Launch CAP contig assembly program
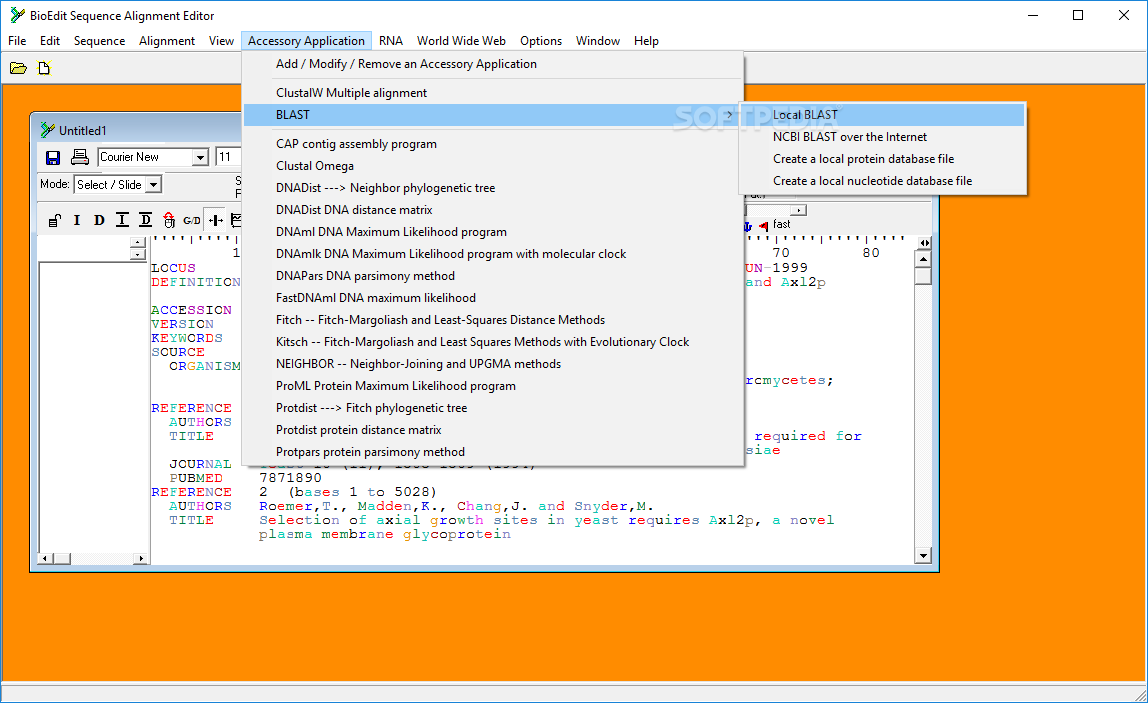Image resolution: width=1148 pixels, height=703 pixels. pyautogui.click(x=493, y=144)
